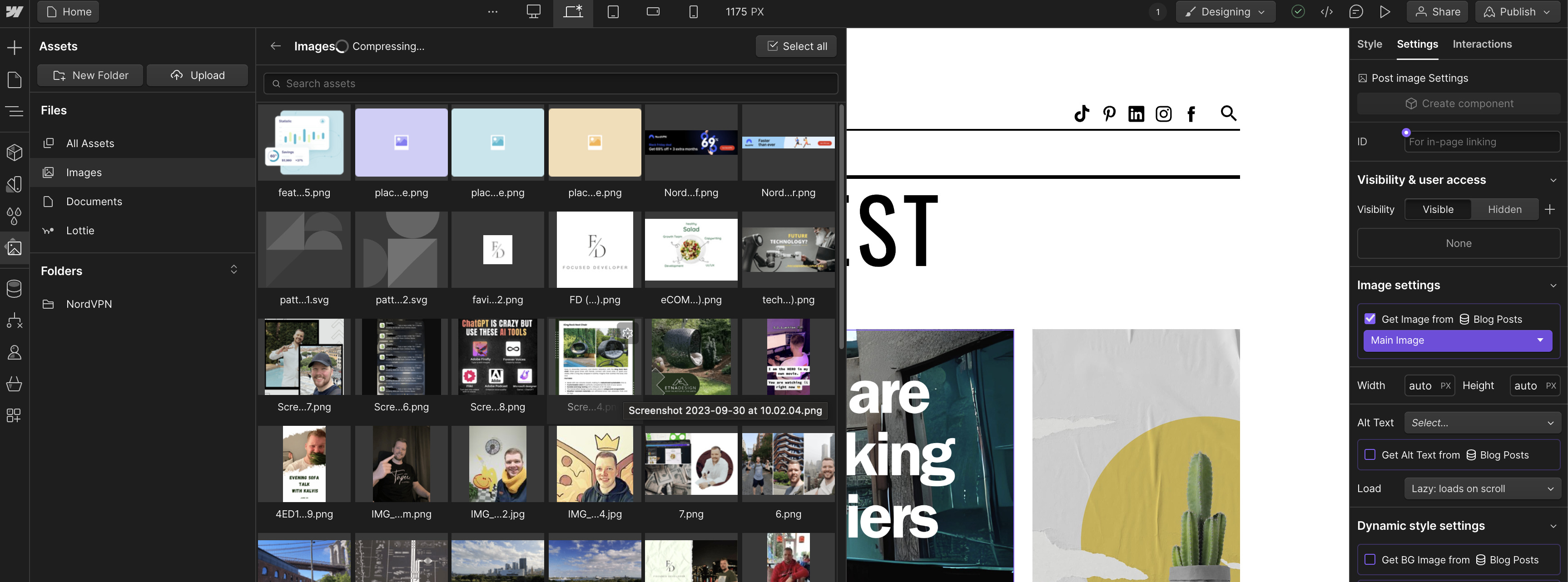The width and height of the screenshot is (1568, 582).
Task: Switch to the Interactions tab
Action: click(x=1482, y=44)
